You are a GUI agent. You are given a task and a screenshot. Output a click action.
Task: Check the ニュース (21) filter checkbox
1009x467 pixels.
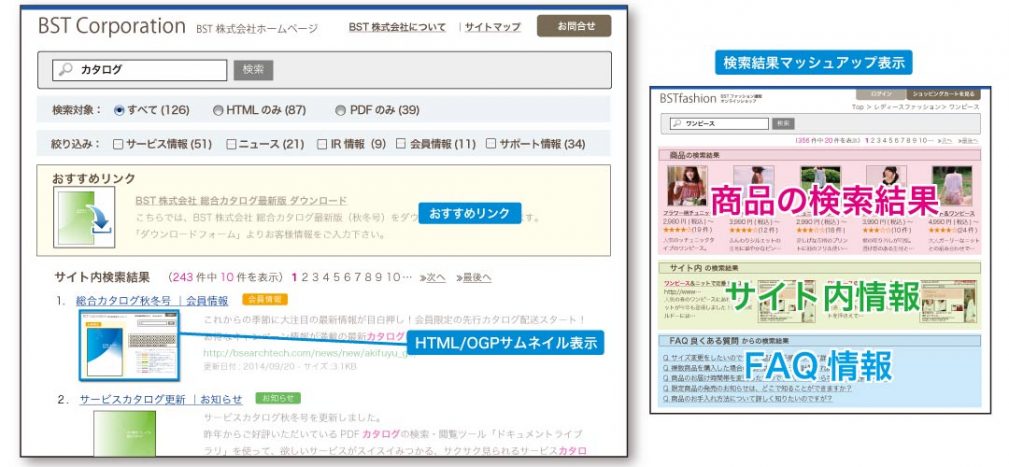click(x=231, y=144)
